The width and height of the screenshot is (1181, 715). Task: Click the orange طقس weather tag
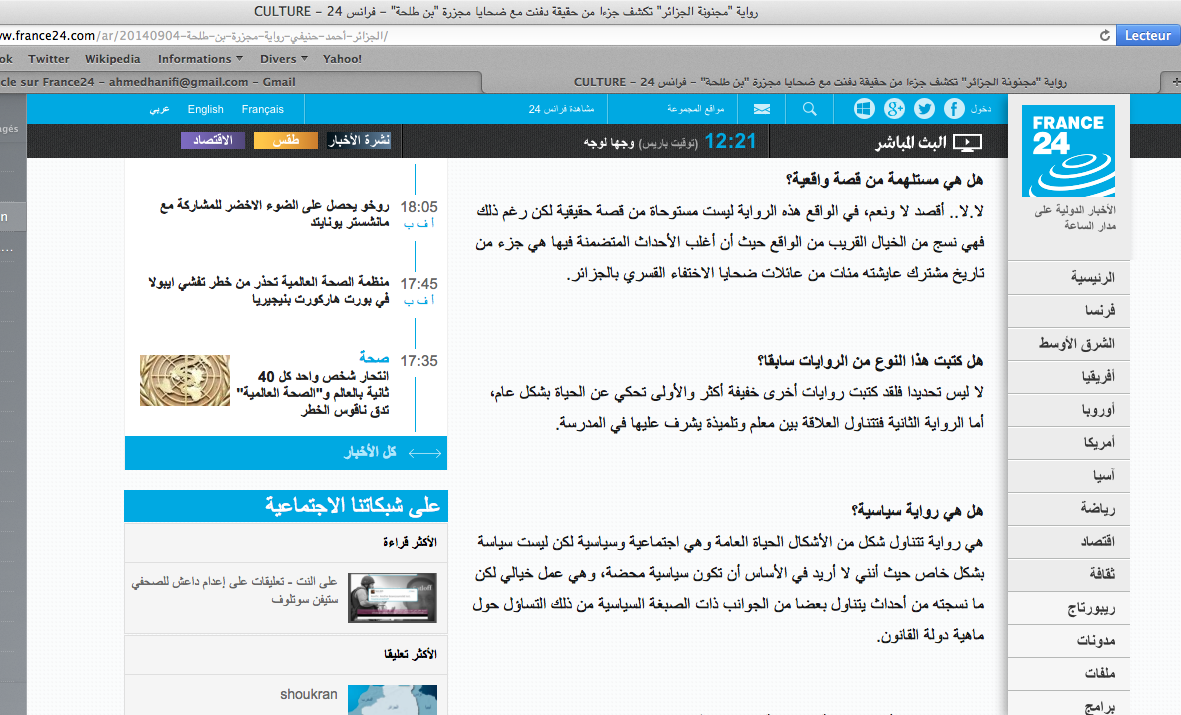(286, 141)
